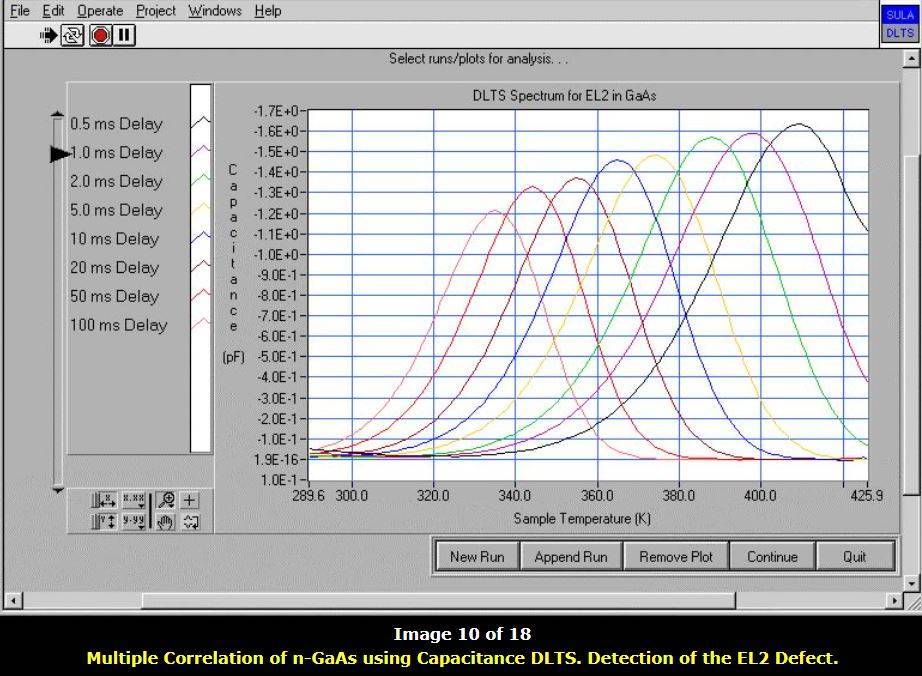
Task: Open the Y-axis format y.yy dropdown
Action: 133,521
